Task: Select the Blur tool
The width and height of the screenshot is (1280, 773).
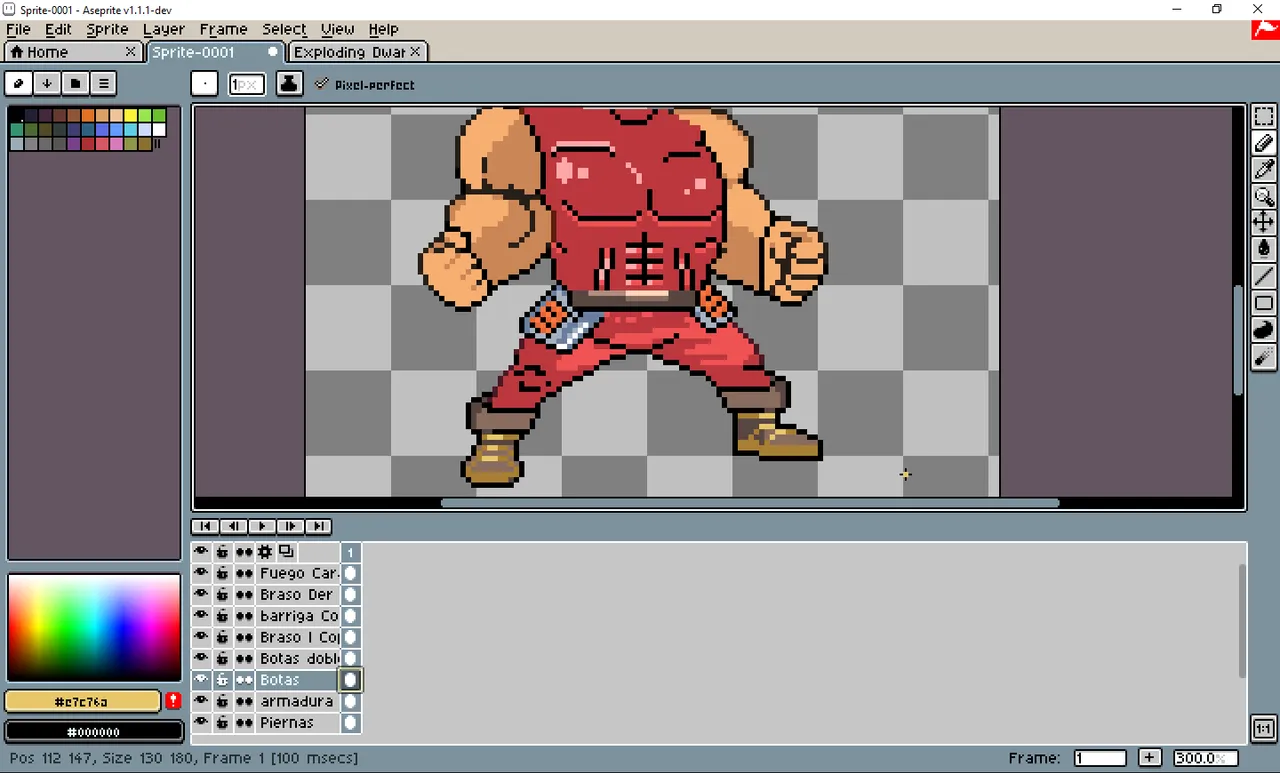Action: click(x=1264, y=355)
